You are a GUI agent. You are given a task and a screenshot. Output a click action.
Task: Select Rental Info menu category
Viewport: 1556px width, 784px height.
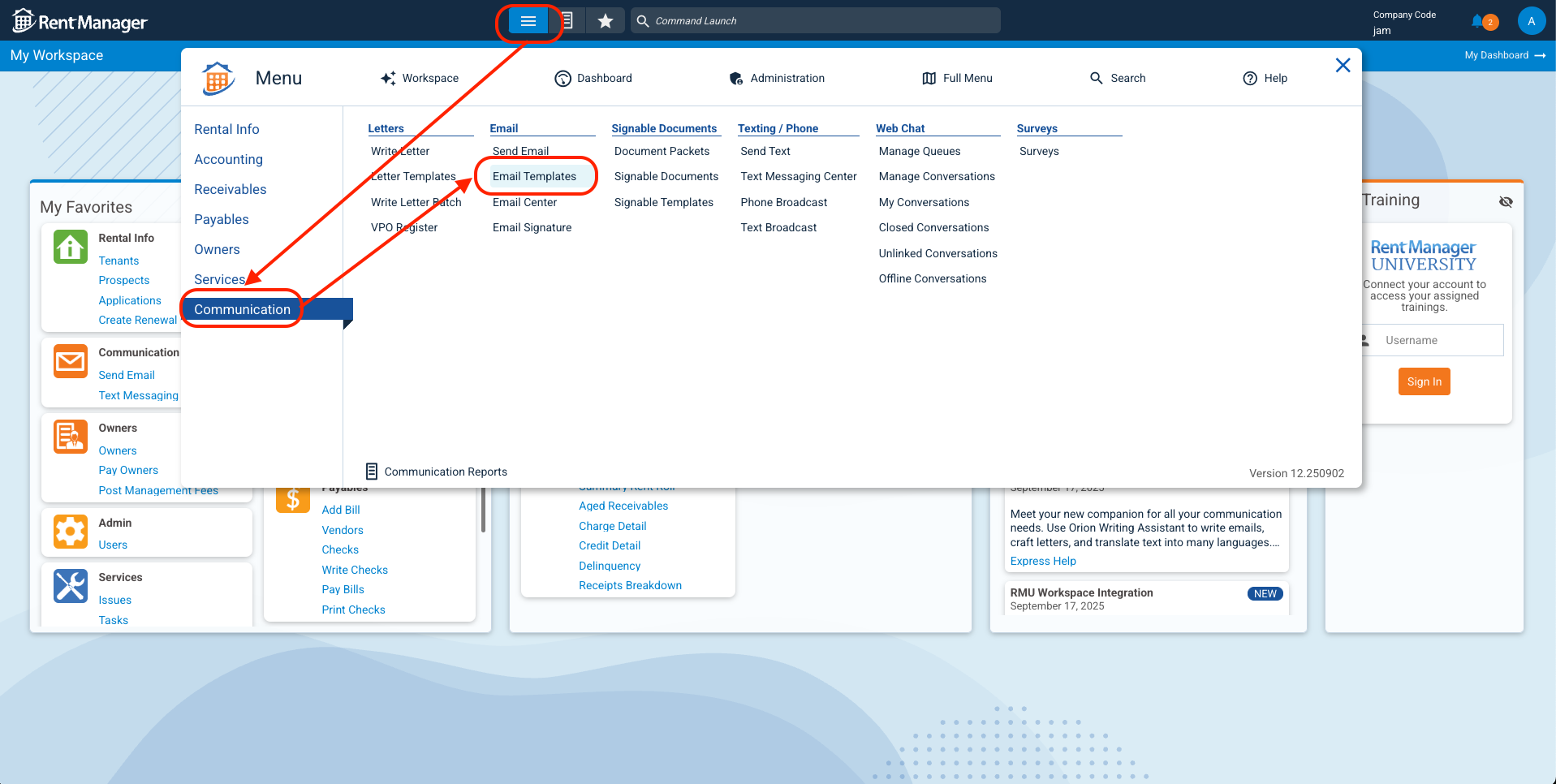226,129
